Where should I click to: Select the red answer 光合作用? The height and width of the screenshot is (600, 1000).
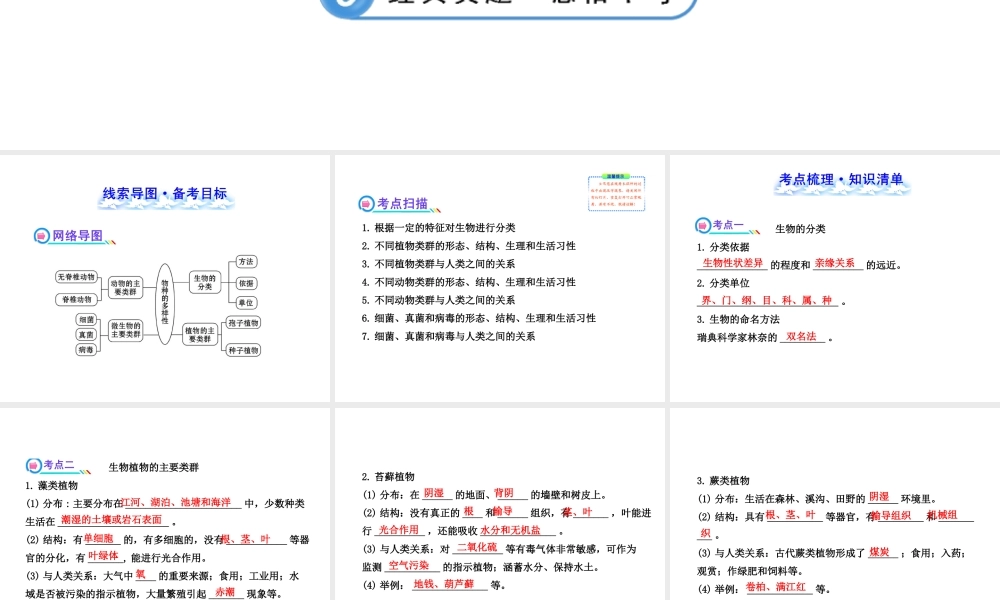click(x=399, y=530)
